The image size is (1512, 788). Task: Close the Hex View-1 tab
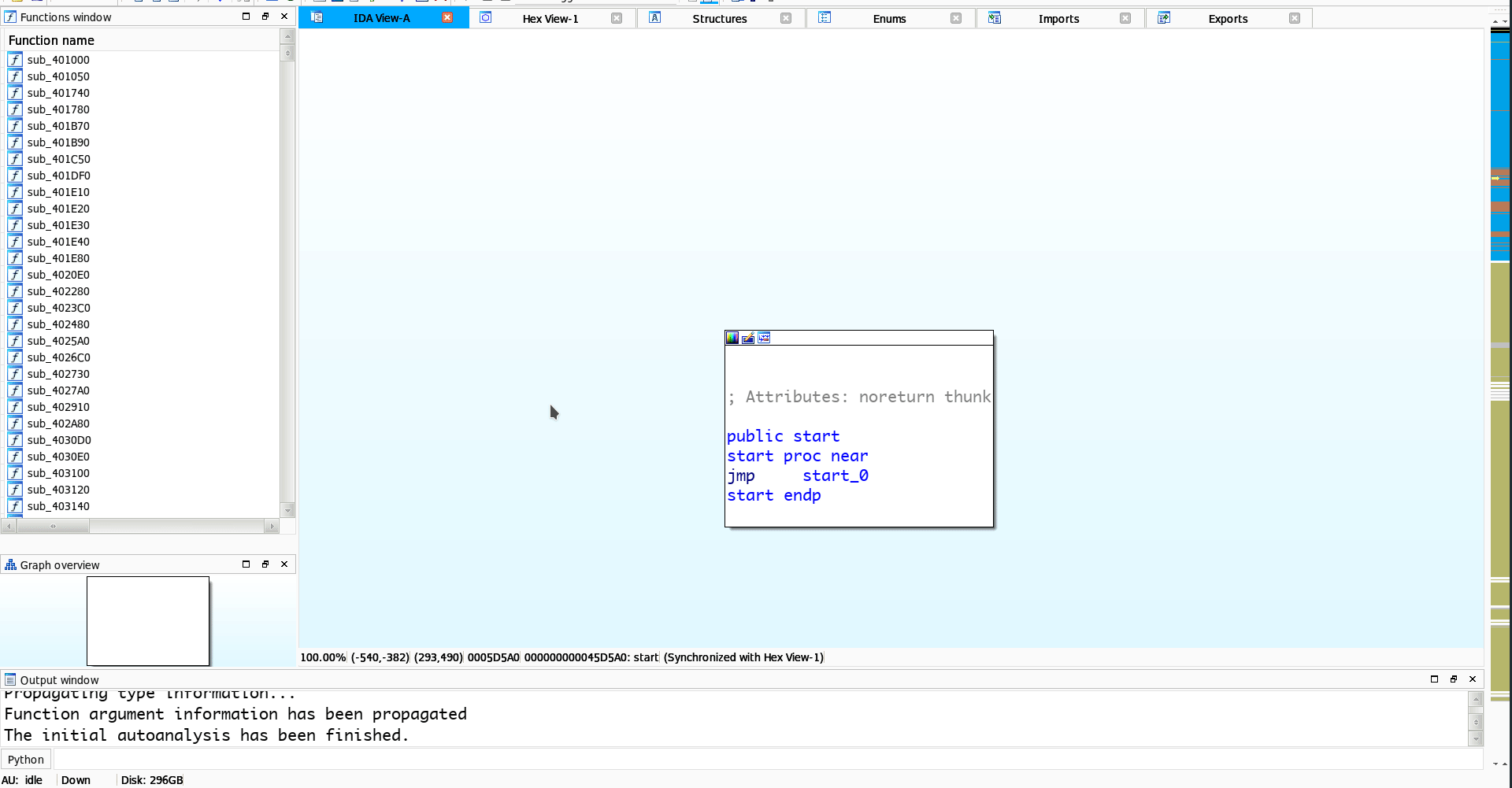[x=617, y=18]
